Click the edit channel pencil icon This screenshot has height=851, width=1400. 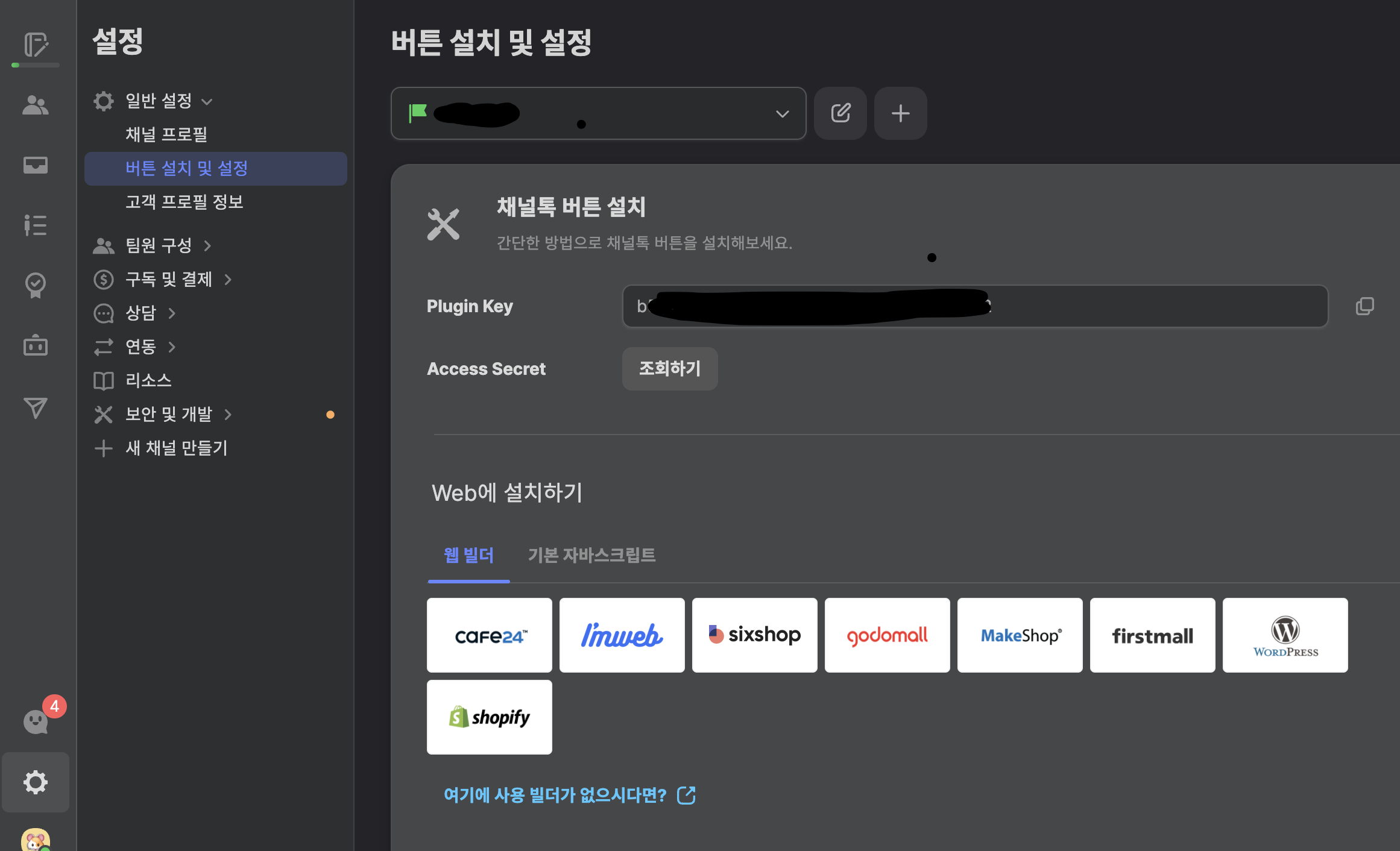[840, 113]
